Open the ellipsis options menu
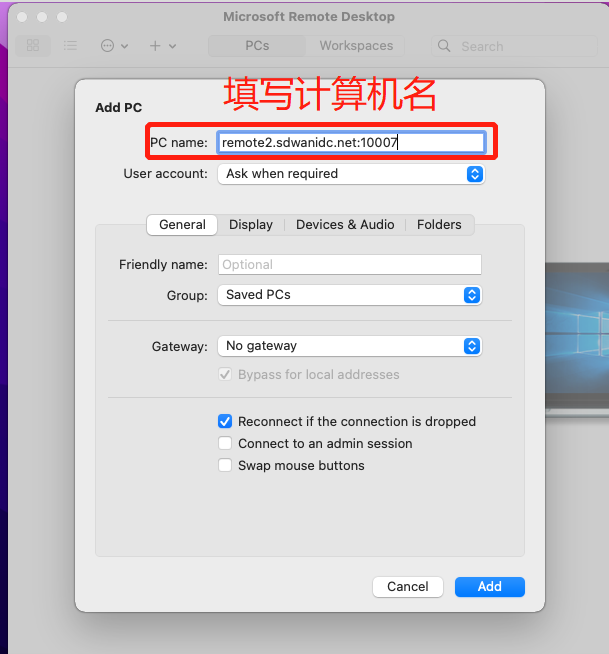The height and width of the screenshot is (654, 609). coord(114,45)
